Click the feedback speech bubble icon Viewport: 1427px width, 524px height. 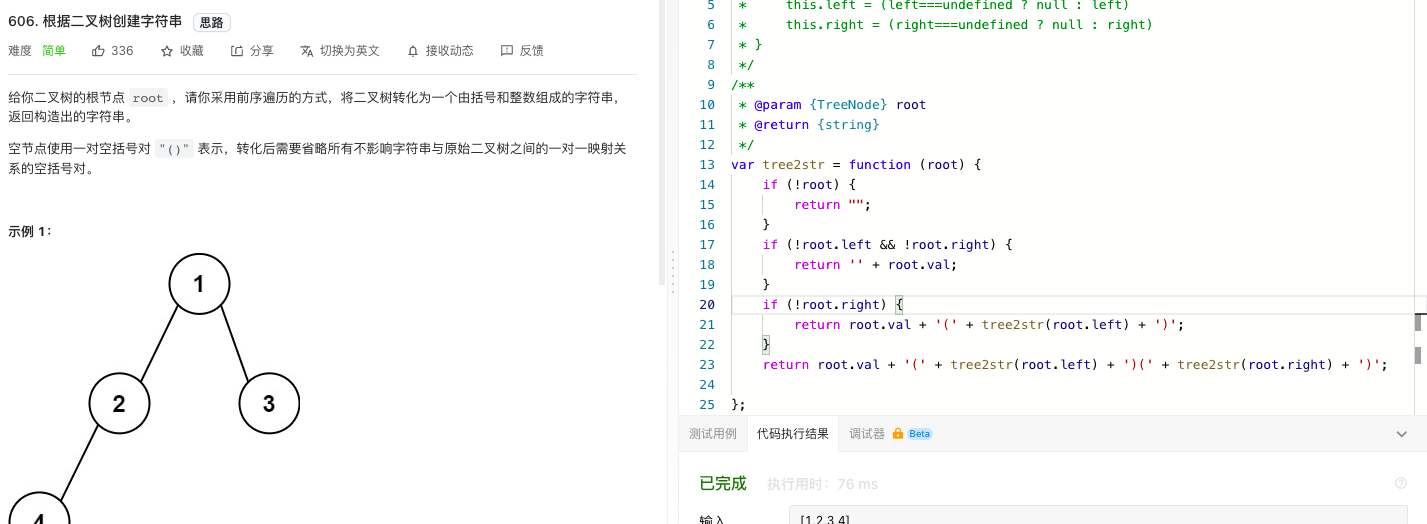point(507,51)
